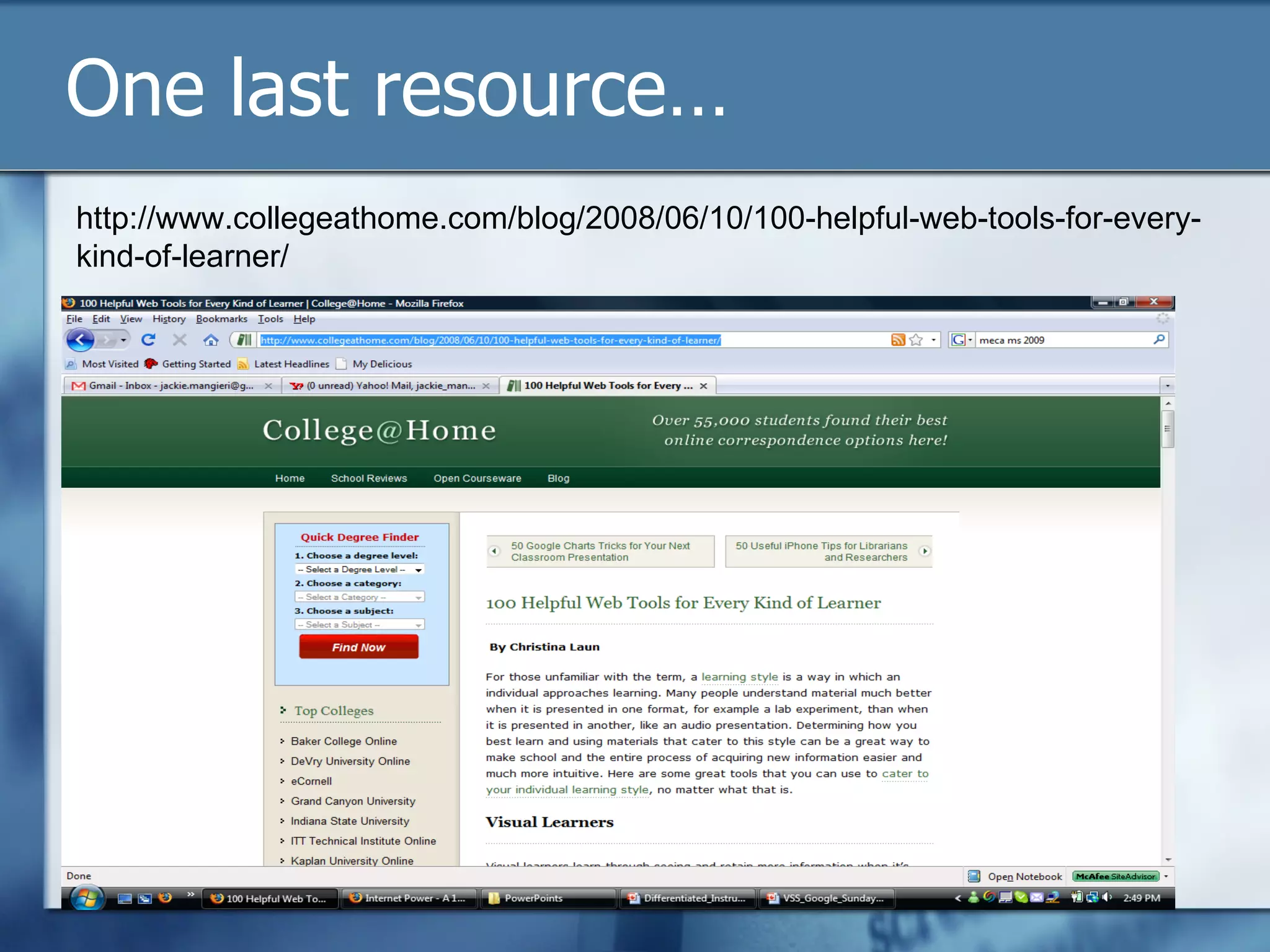1270x952 pixels.
Task: Open the Open Courseware nav link
Action: tap(477, 478)
